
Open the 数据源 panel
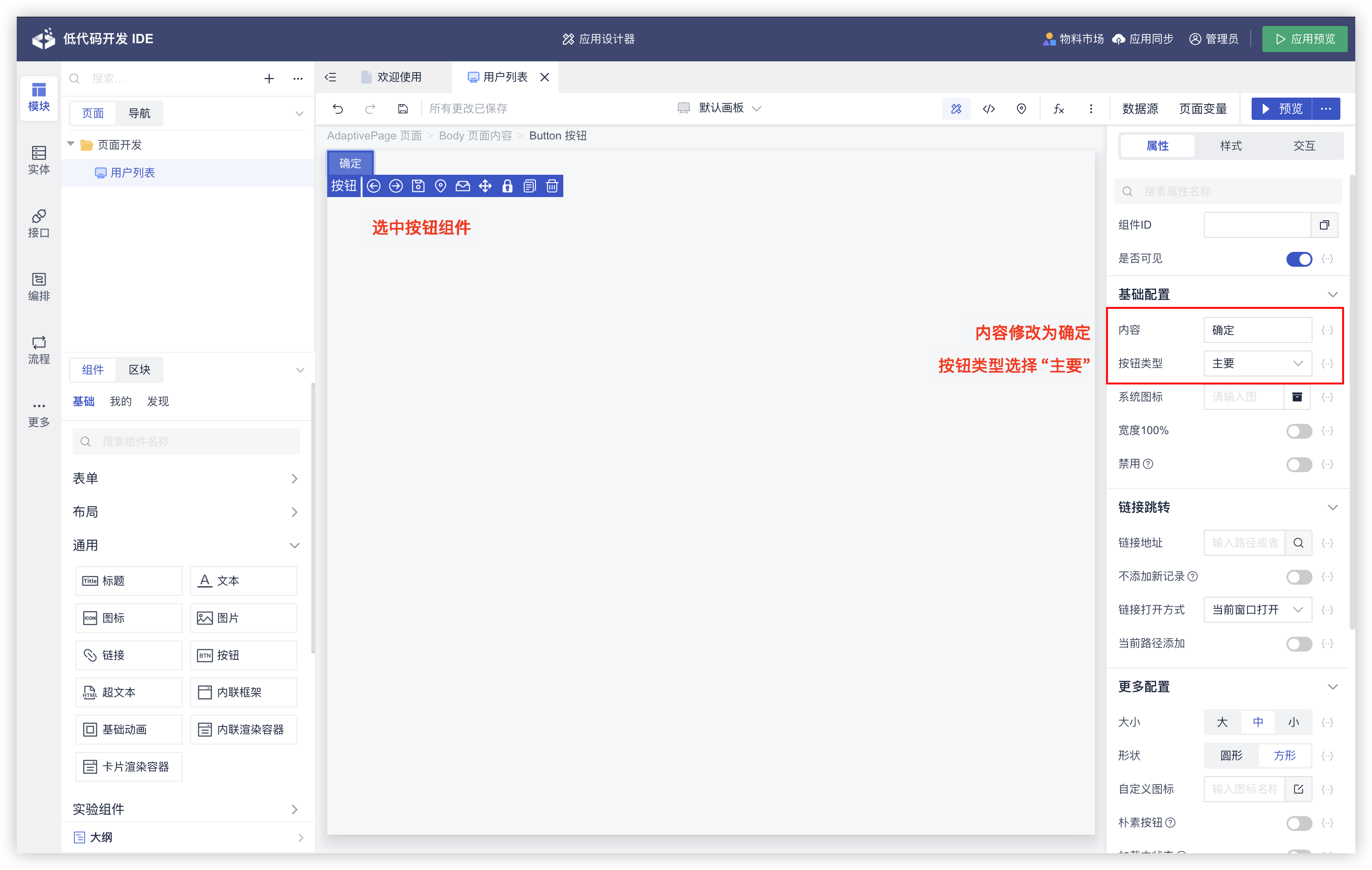1140,108
